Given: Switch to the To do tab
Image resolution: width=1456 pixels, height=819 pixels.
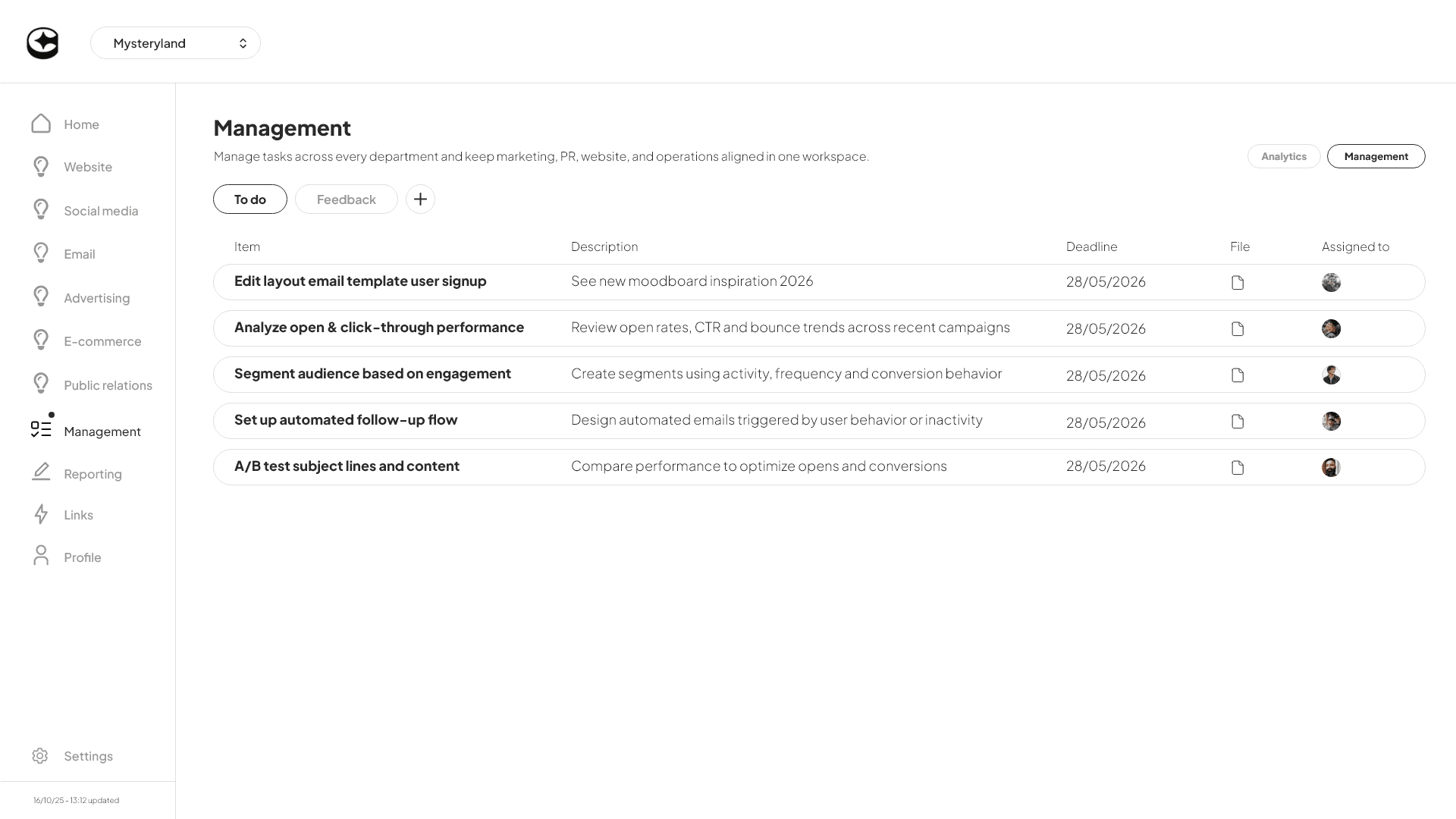Looking at the screenshot, I should (249, 199).
